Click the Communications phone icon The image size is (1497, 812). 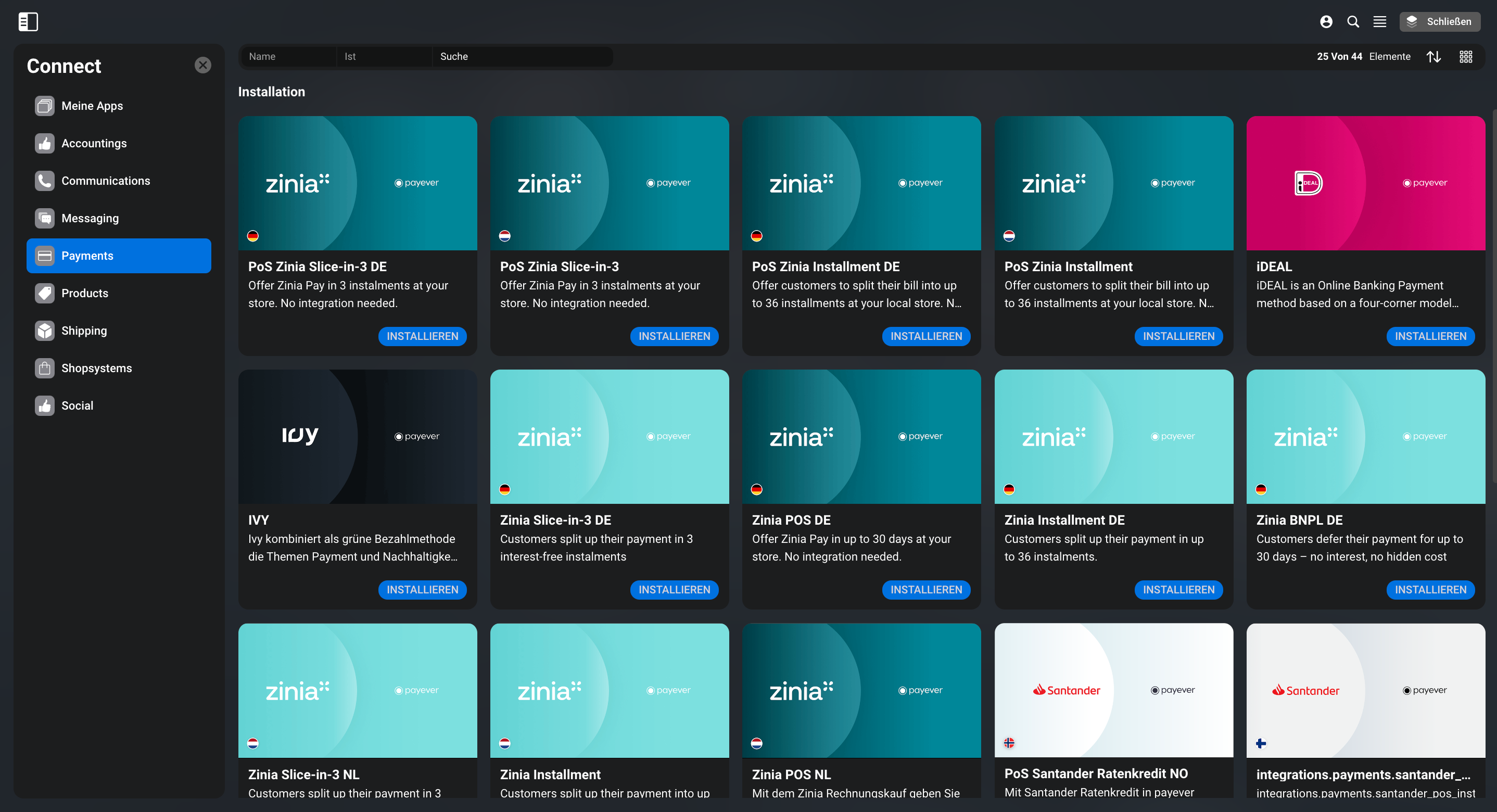pyautogui.click(x=45, y=181)
